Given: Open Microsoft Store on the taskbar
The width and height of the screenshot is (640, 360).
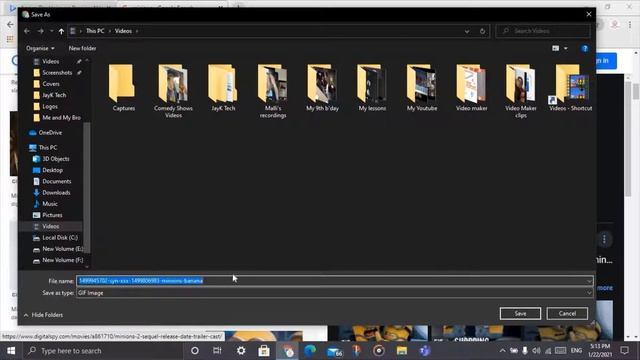Looking at the screenshot, I should click(264, 351).
